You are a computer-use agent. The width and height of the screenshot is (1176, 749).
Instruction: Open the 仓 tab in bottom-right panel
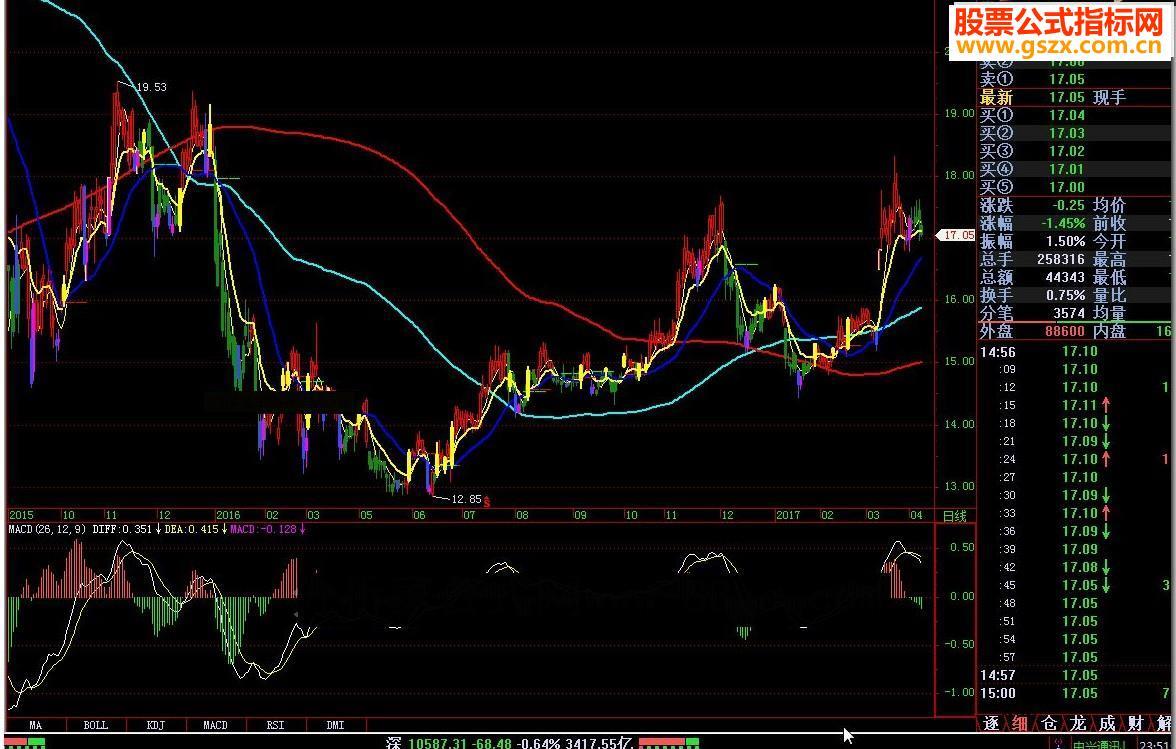[1048, 724]
